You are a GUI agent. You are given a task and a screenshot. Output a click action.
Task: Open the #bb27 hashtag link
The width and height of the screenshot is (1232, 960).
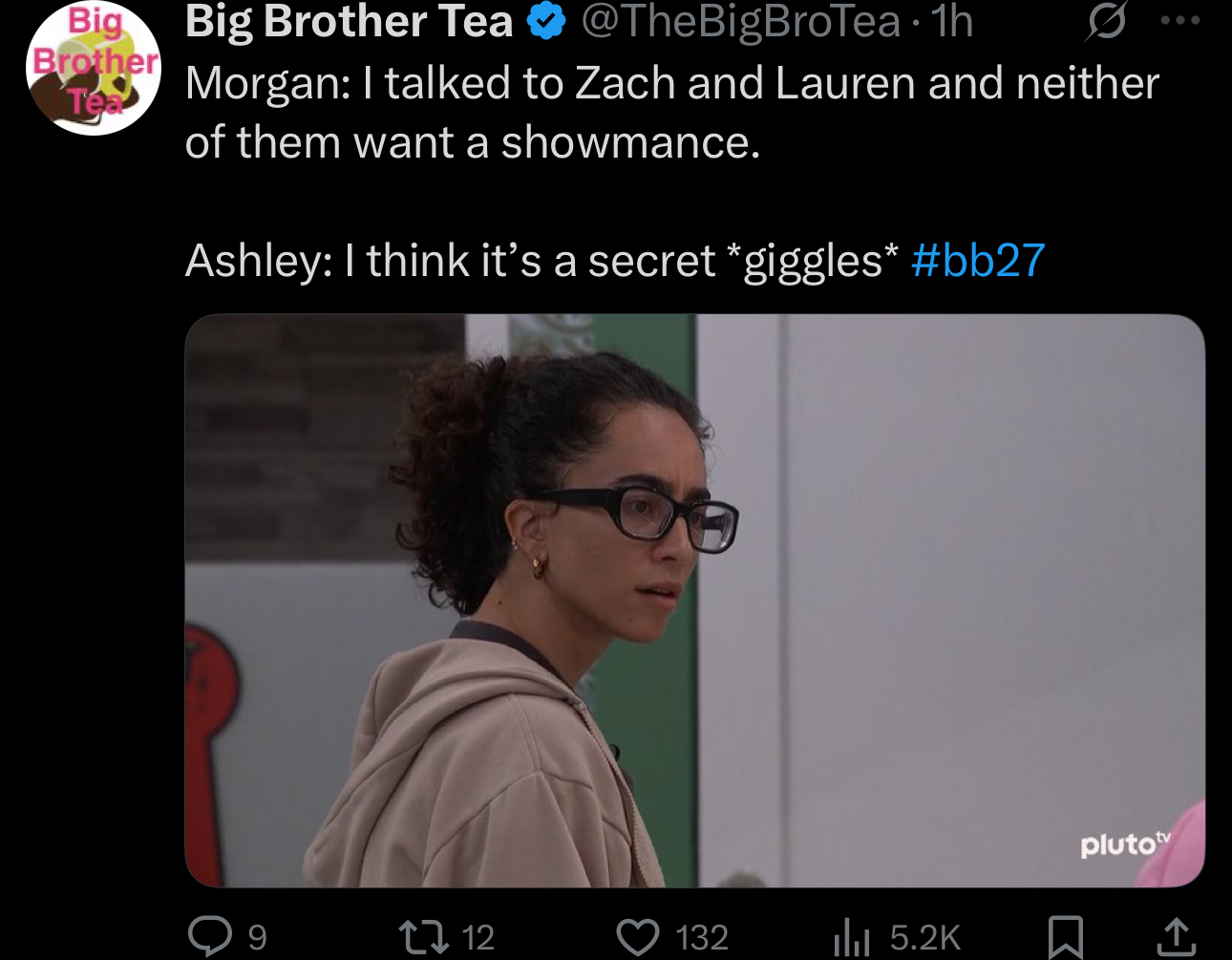978,261
